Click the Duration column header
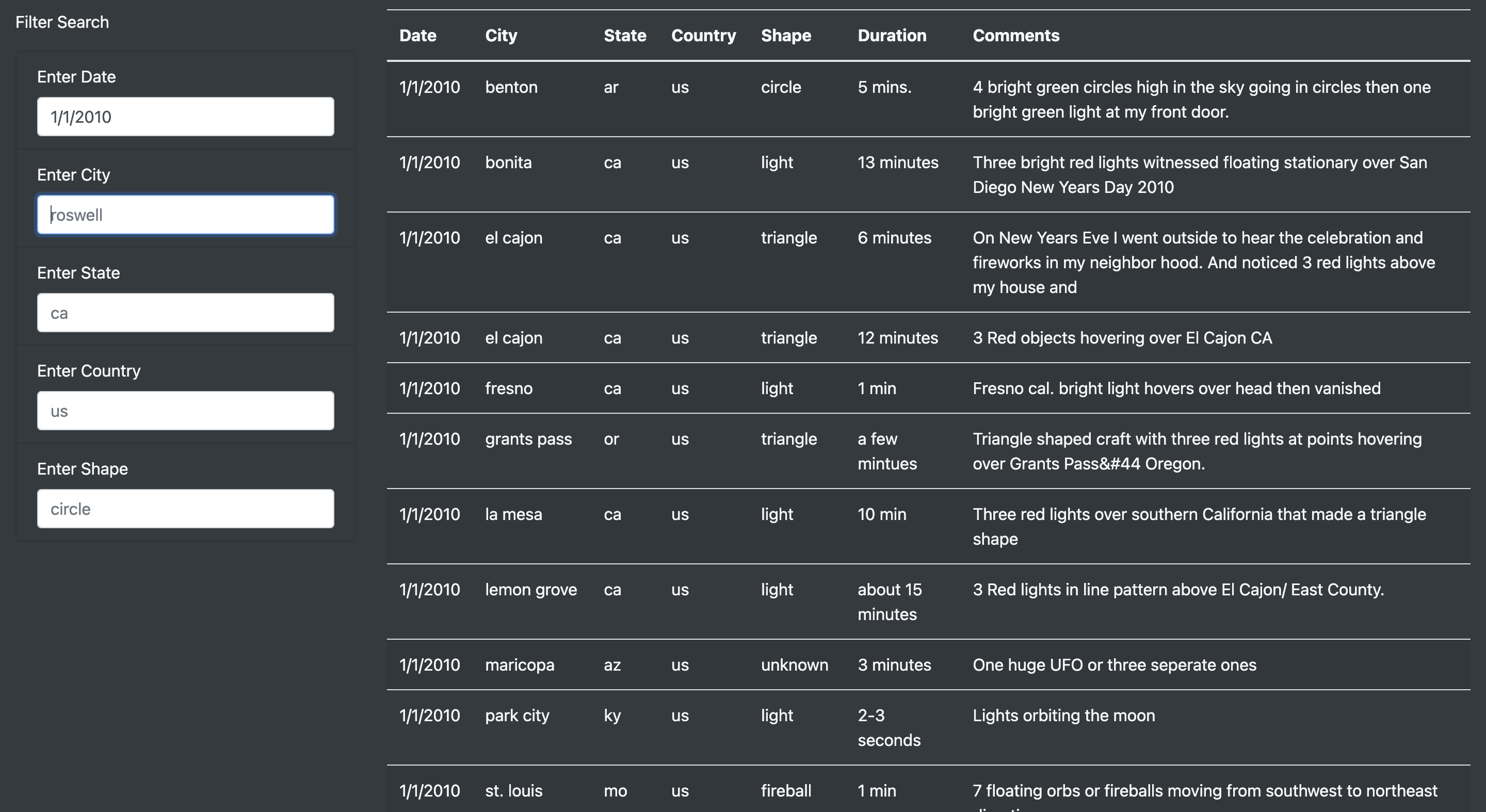The width and height of the screenshot is (1486, 812). pyautogui.click(x=892, y=35)
